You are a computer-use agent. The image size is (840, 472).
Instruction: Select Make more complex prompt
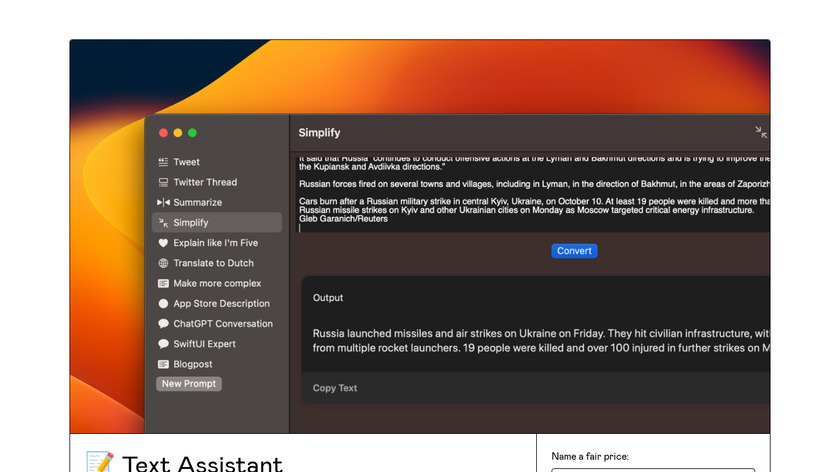(x=217, y=283)
